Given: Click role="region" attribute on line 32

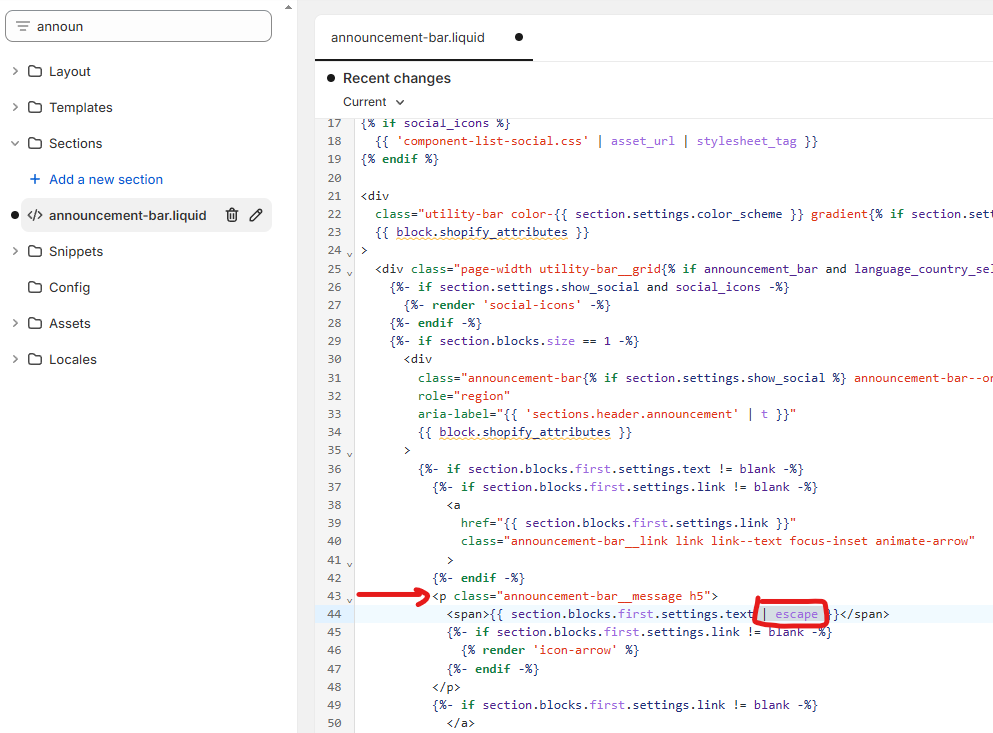Looking at the screenshot, I should click(x=464, y=396).
